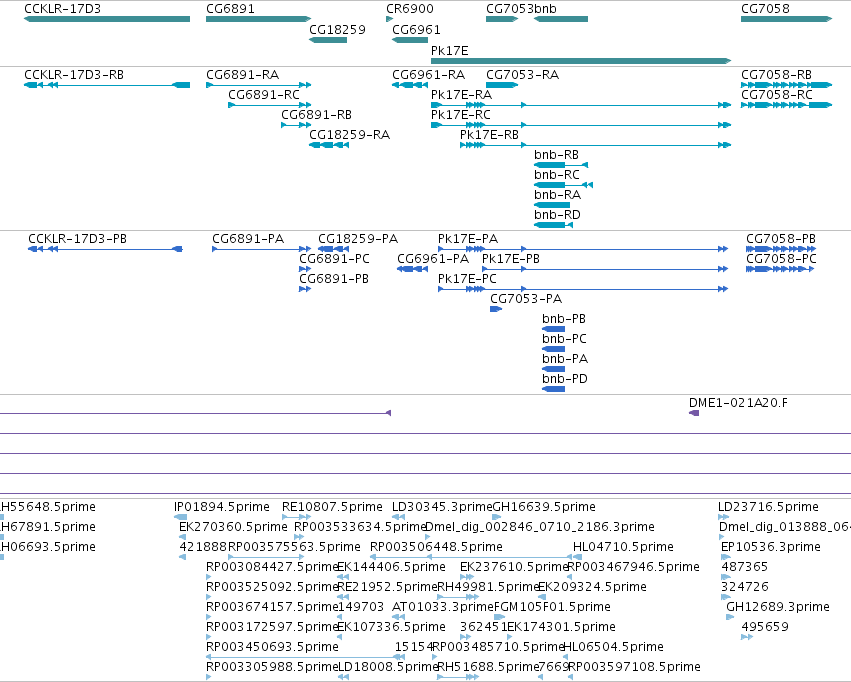Click the 487365 EST label
851x682 pixels.
tap(745, 568)
